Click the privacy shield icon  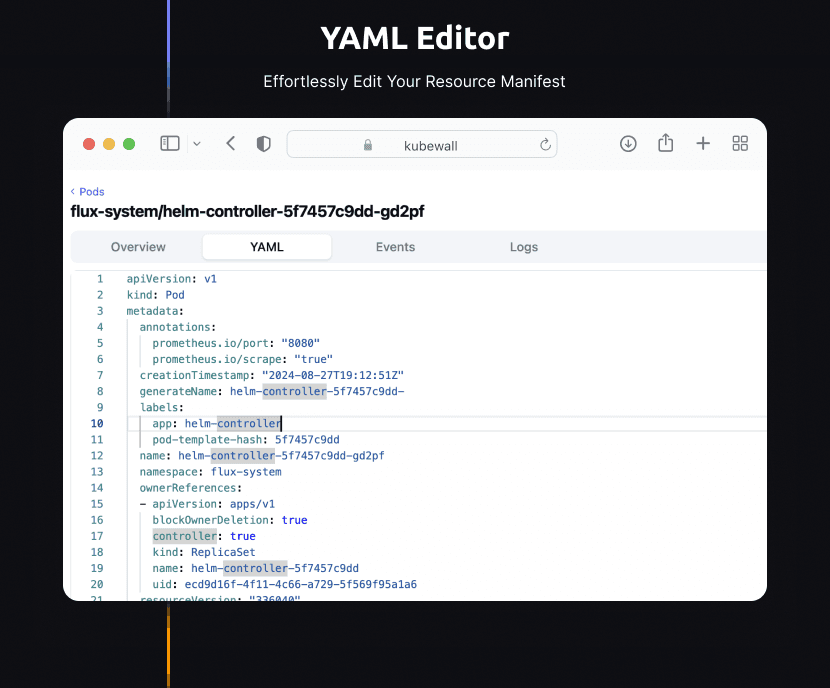point(264,144)
